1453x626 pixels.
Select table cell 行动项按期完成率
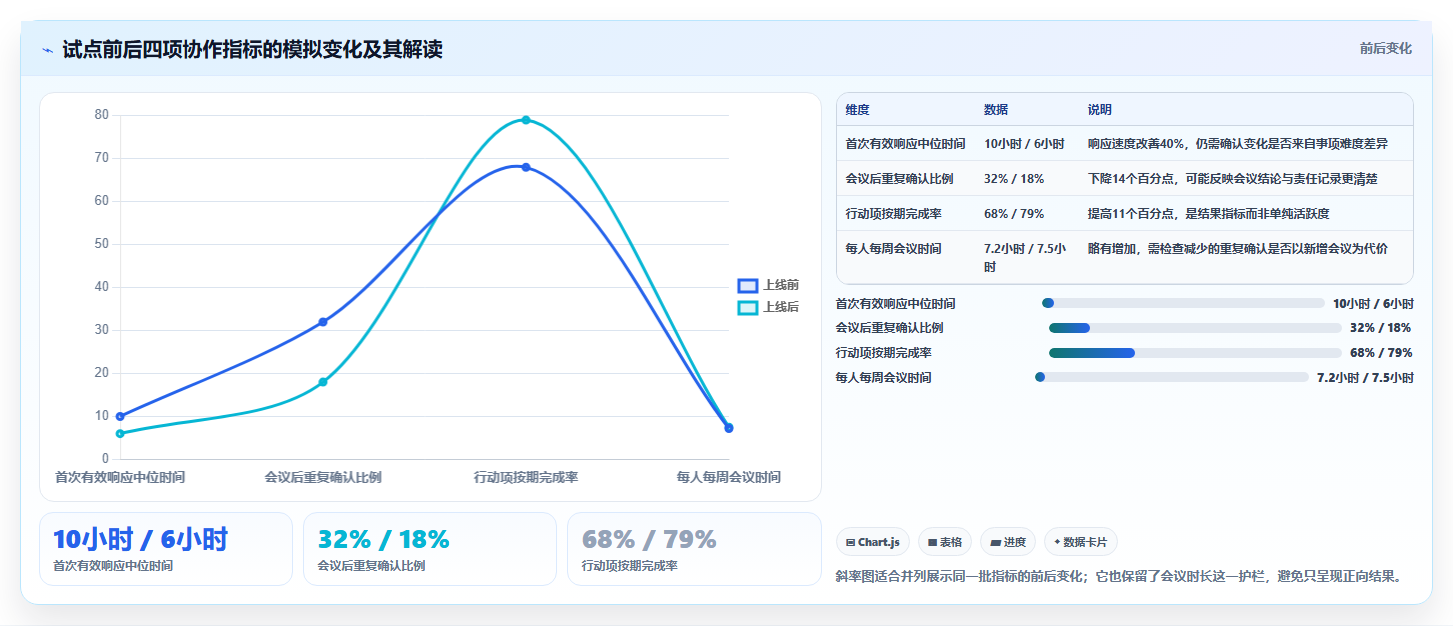893,214
